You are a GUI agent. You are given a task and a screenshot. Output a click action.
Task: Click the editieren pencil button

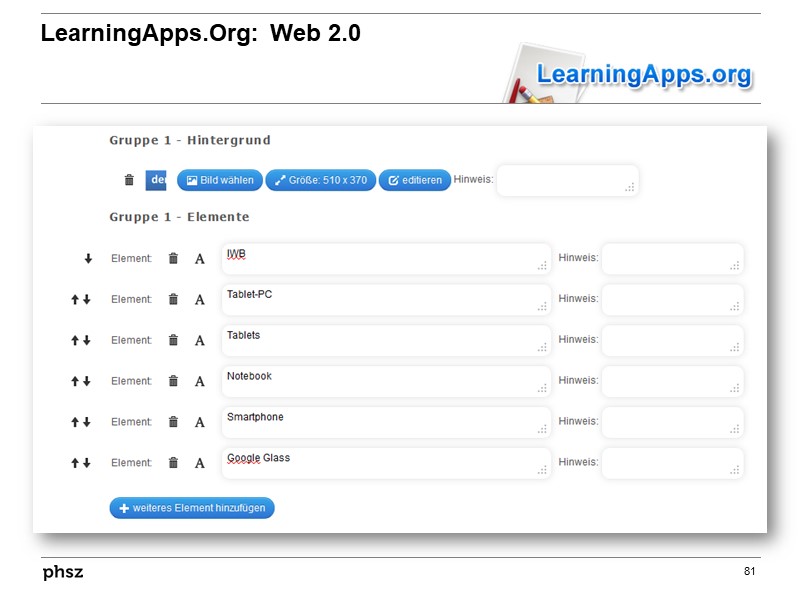[415, 180]
